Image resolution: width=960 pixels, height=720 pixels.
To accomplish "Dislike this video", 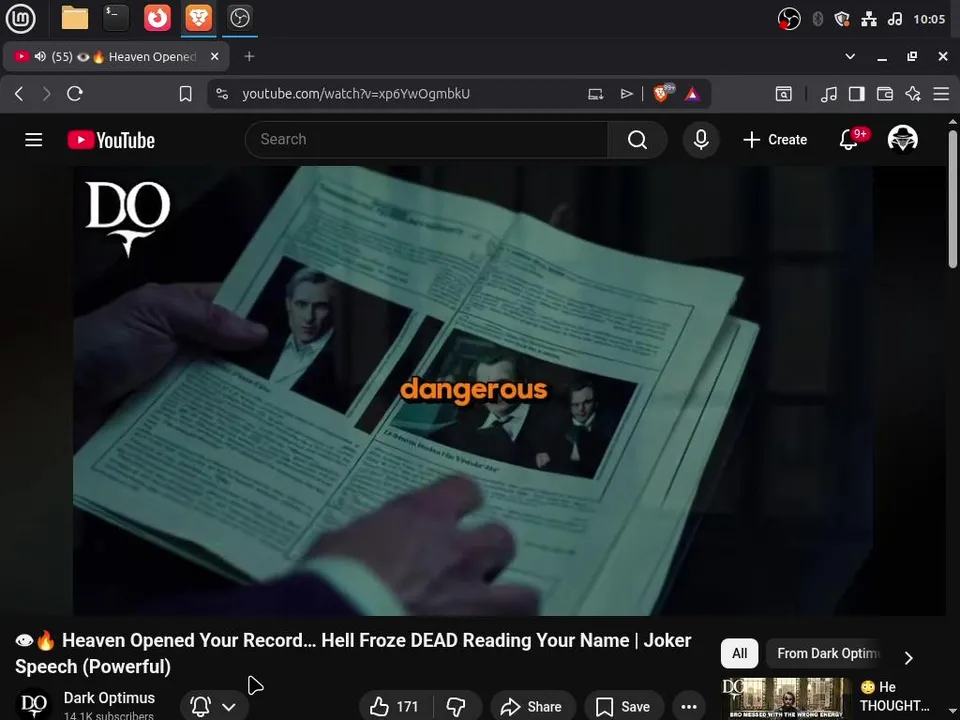I will pyautogui.click(x=457, y=707).
